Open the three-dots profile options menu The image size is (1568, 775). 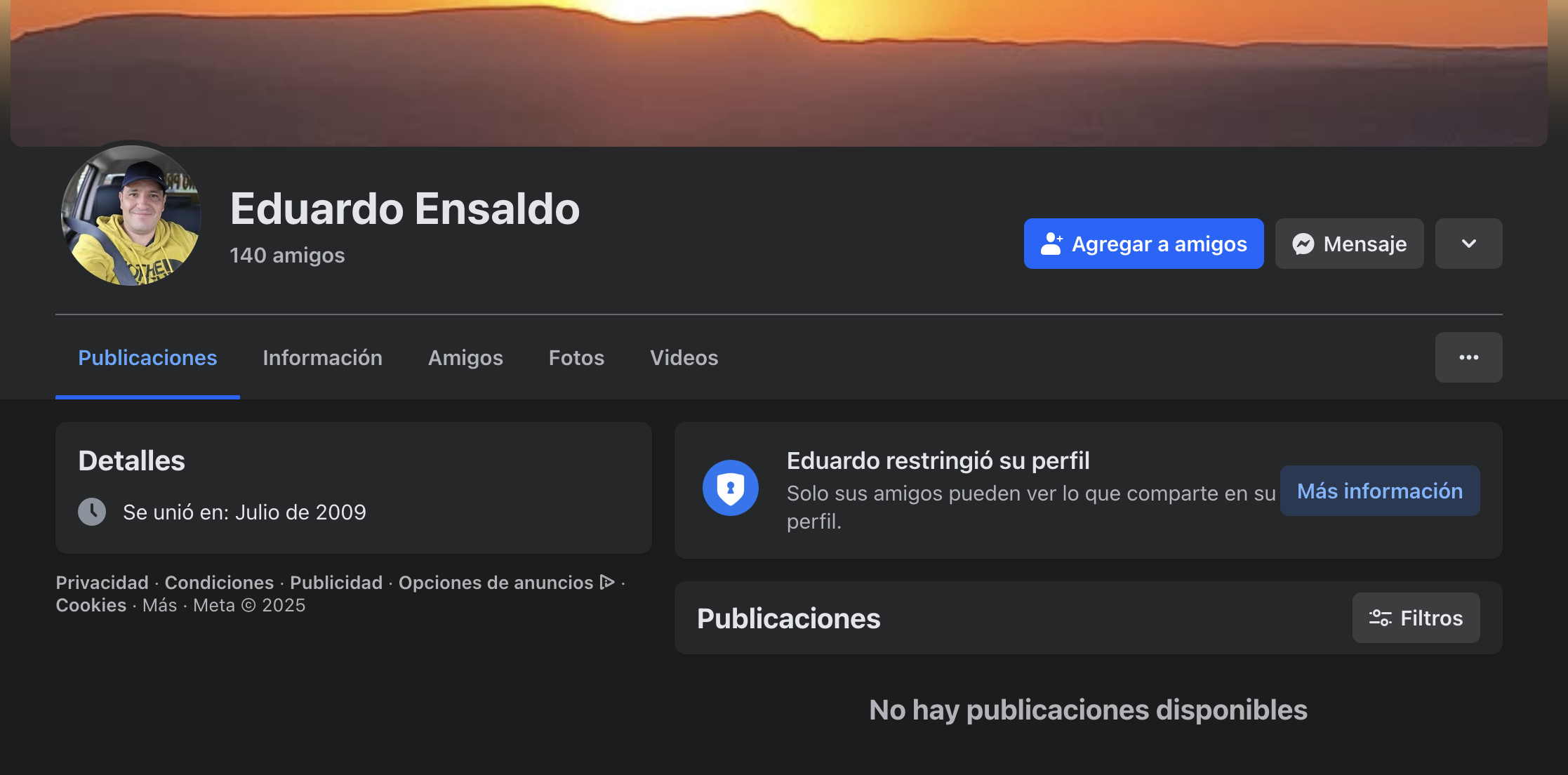point(1468,357)
